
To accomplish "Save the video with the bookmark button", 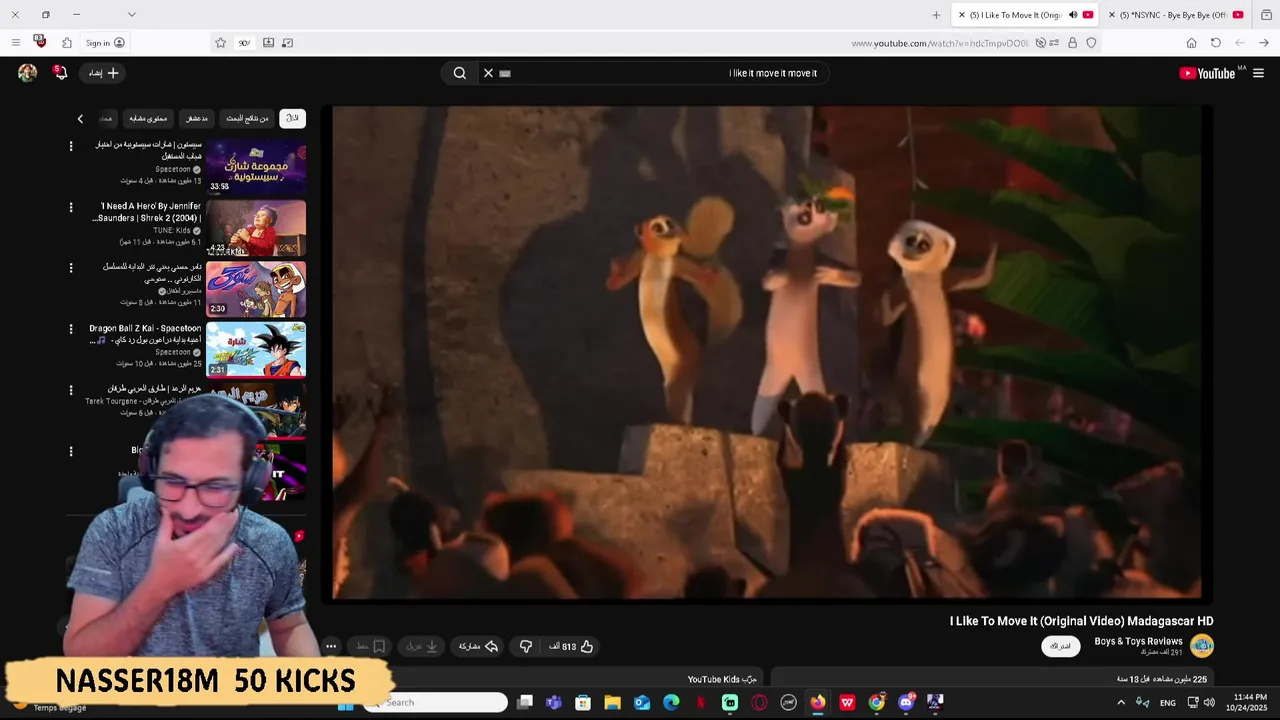I will tap(371, 647).
